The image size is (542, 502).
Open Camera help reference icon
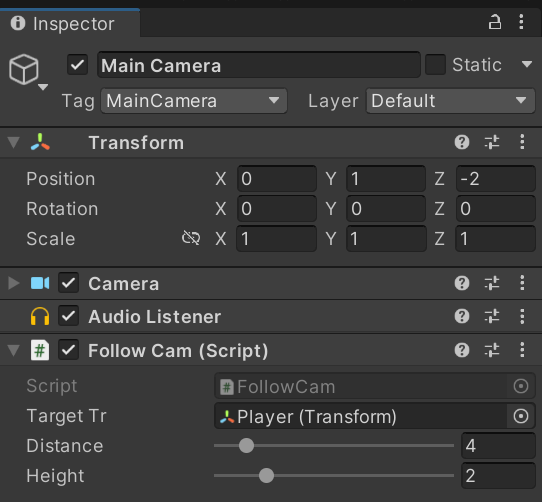[x=462, y=283]
